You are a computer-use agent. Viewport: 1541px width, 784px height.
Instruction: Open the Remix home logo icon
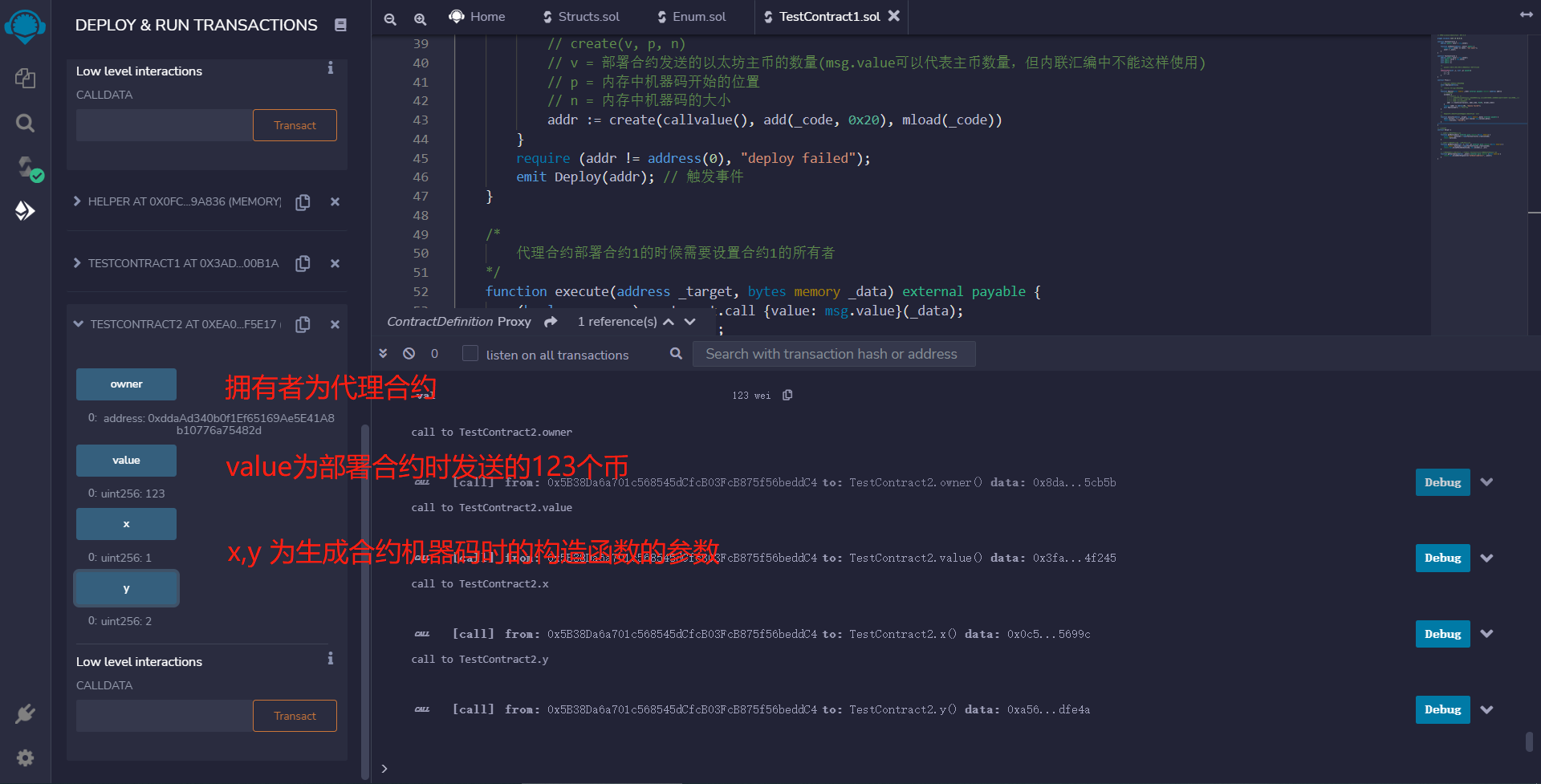(x=25, y=26)
